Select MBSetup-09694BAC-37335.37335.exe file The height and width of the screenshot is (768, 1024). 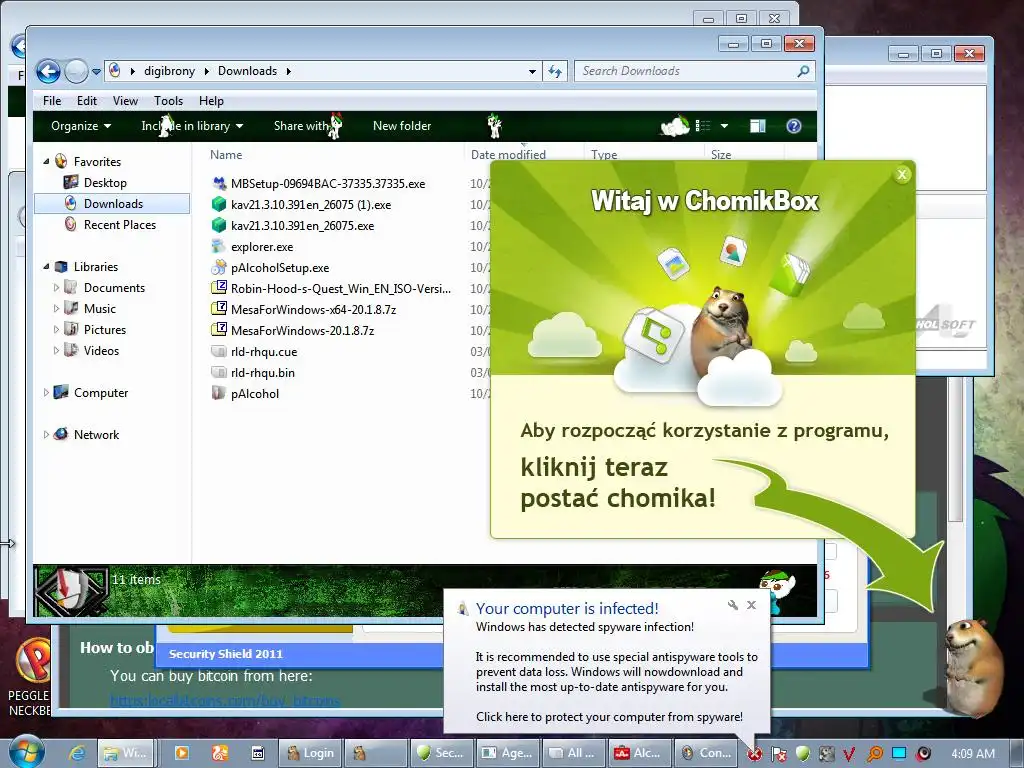tap(328, 184)
